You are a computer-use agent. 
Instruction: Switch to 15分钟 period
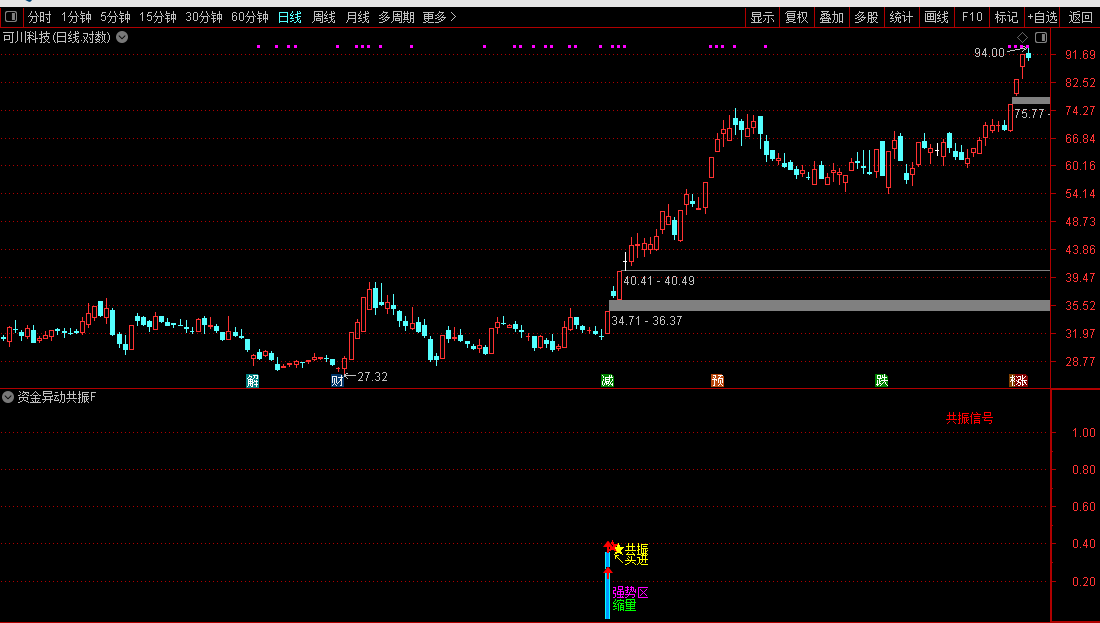[x=158, y=17]
